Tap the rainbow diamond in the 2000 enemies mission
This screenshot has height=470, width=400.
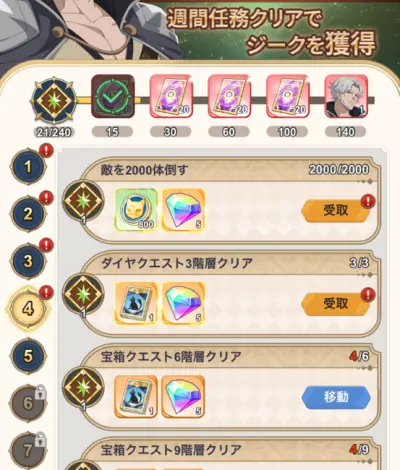(183, 210)
